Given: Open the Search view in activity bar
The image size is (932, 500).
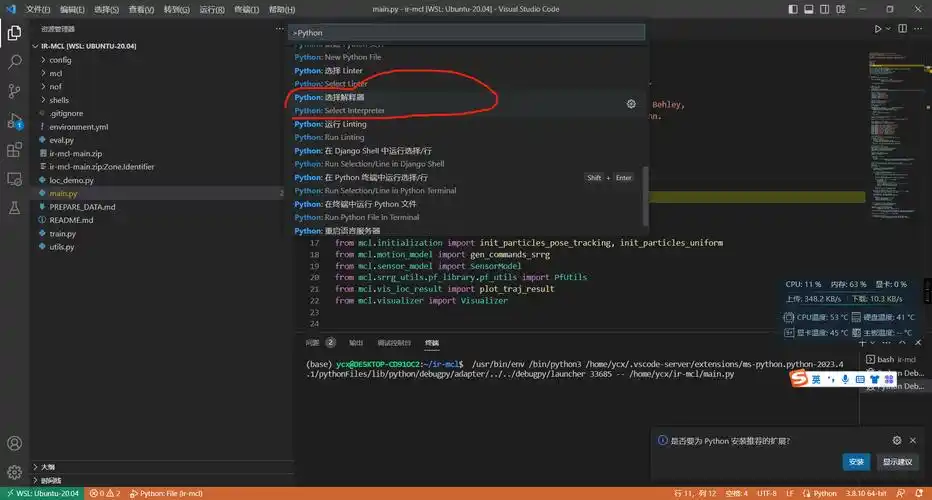Looking at the screenshot, I should (15, 62).
